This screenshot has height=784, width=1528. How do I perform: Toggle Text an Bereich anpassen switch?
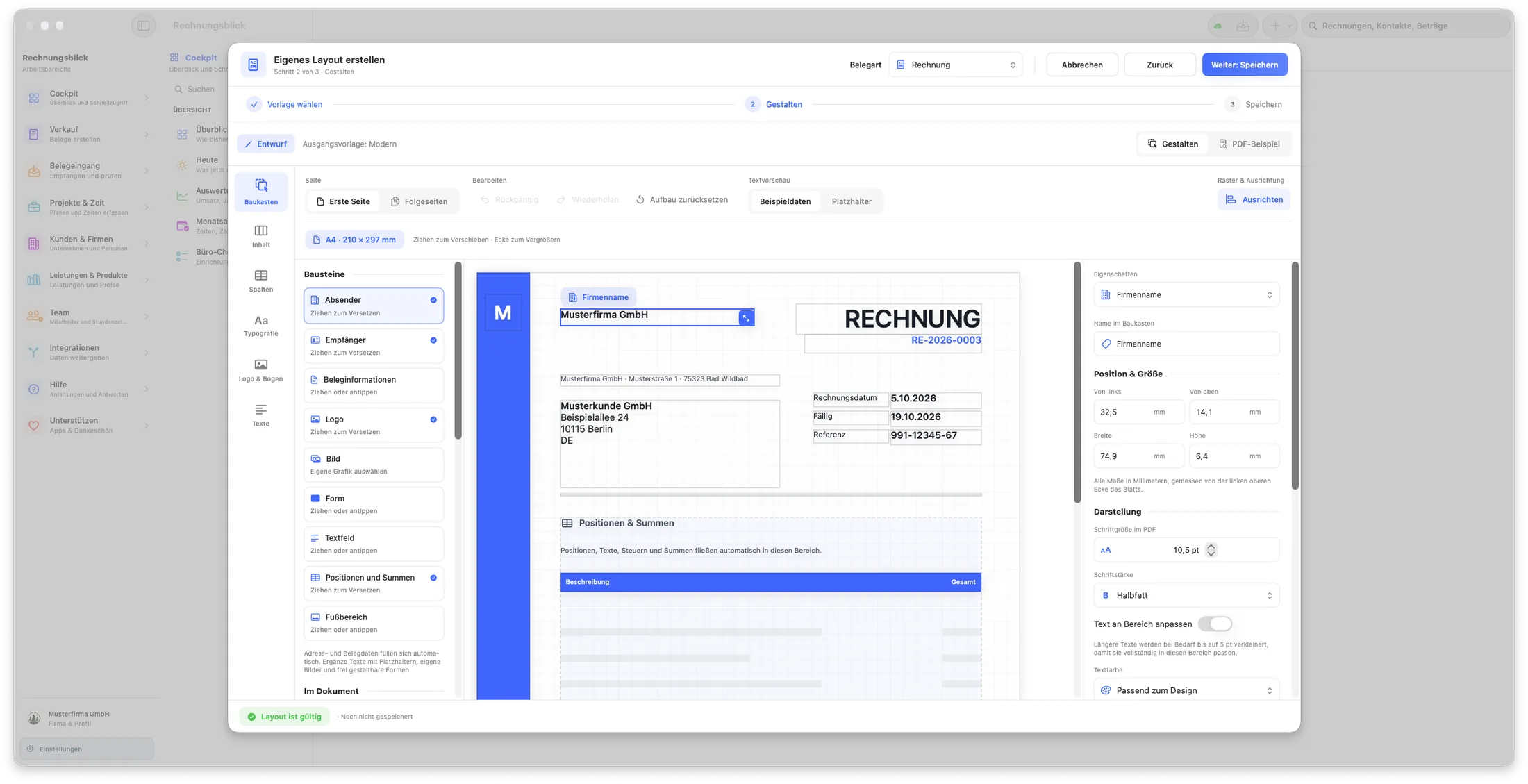[x=1215, y=624]
